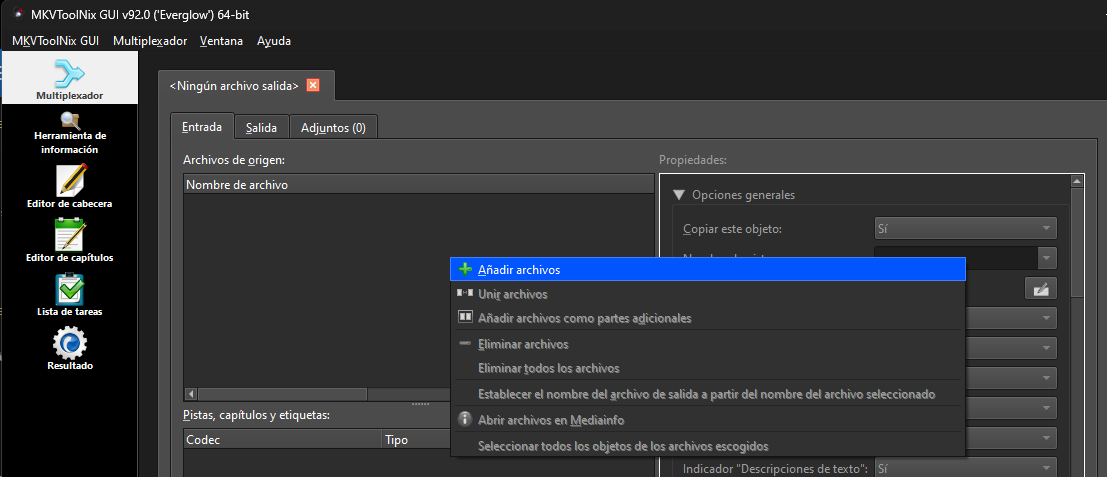Screen dimensions: 1107x477
Task: Switch to the Salida tab
Action: tap(261, 128)
